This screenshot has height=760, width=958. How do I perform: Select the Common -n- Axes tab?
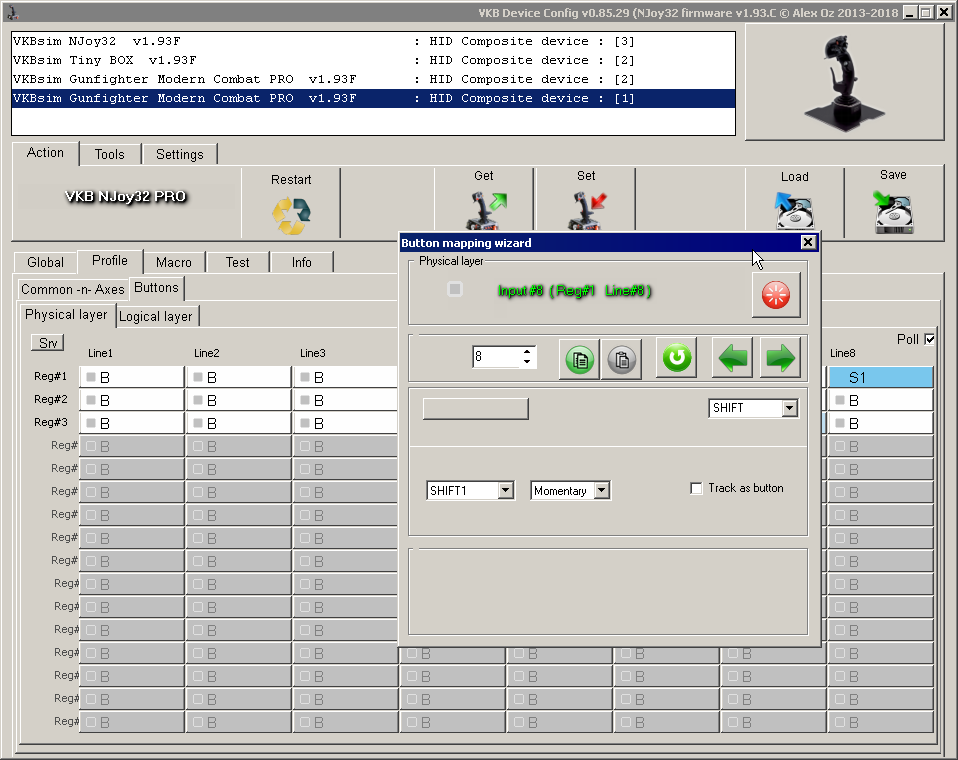73,289
